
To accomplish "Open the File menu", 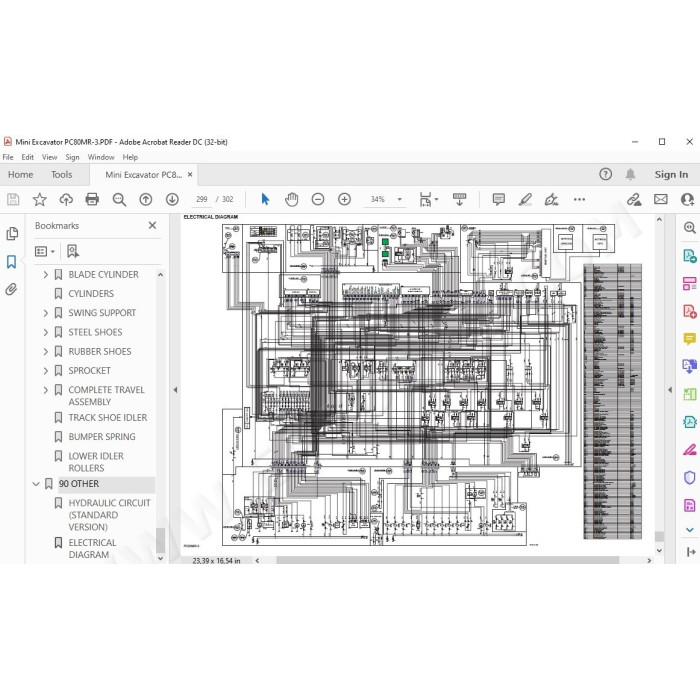I will pos(8,157).
